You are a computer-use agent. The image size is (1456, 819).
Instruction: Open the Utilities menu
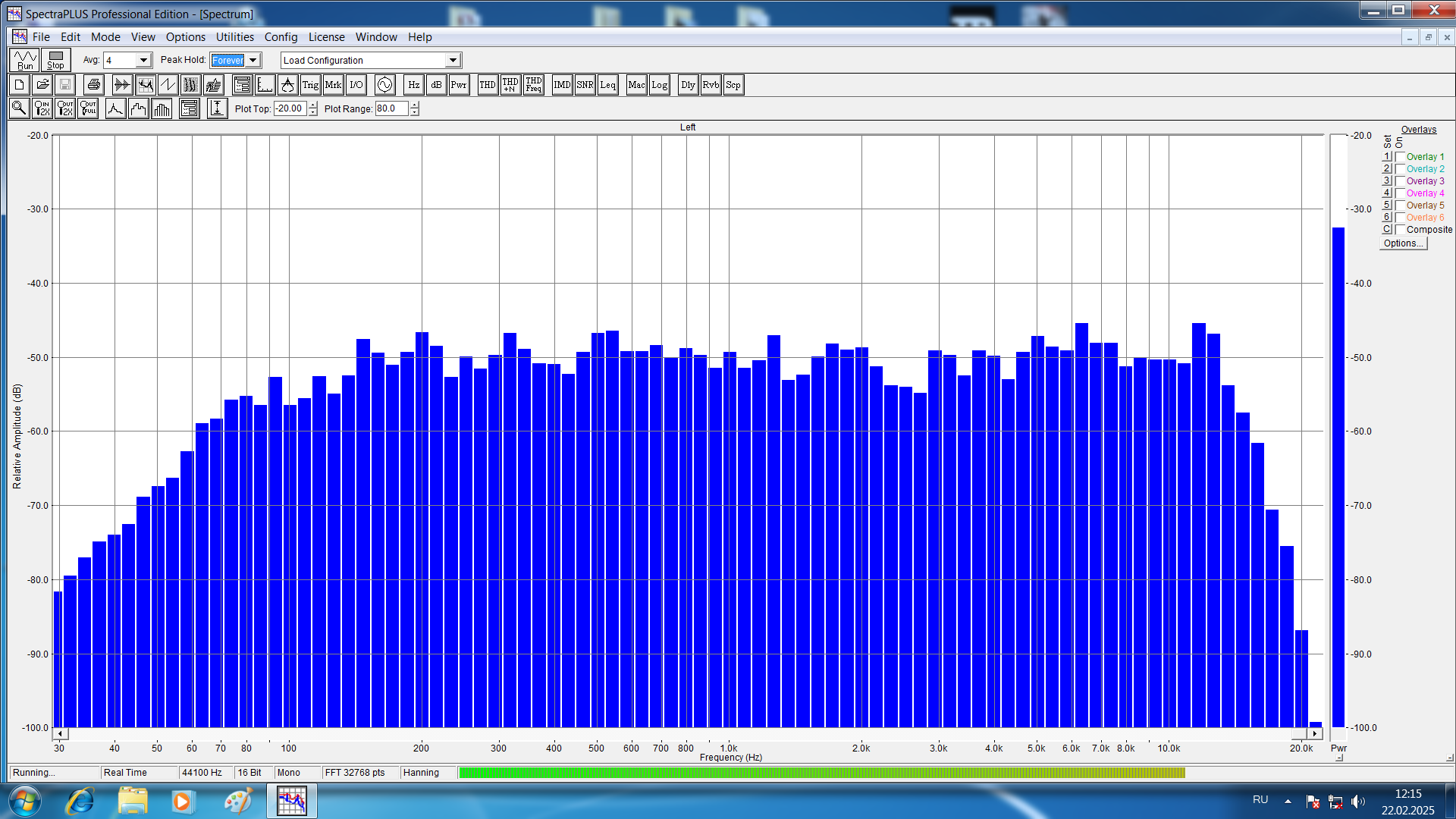point(234,37)
